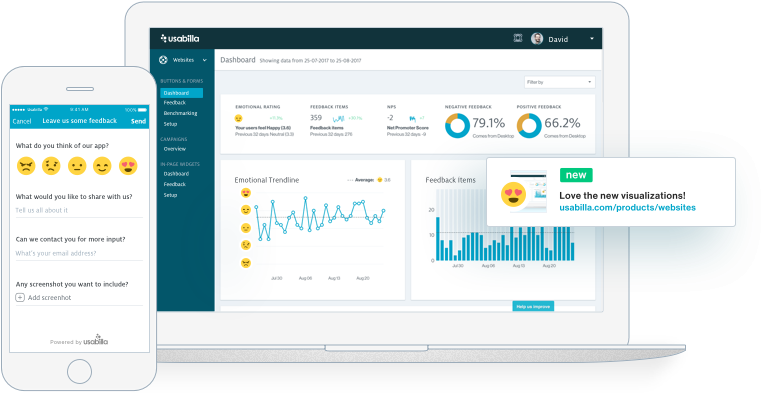Click the heart-eyes emoji on trendline axis

[246, 193]
